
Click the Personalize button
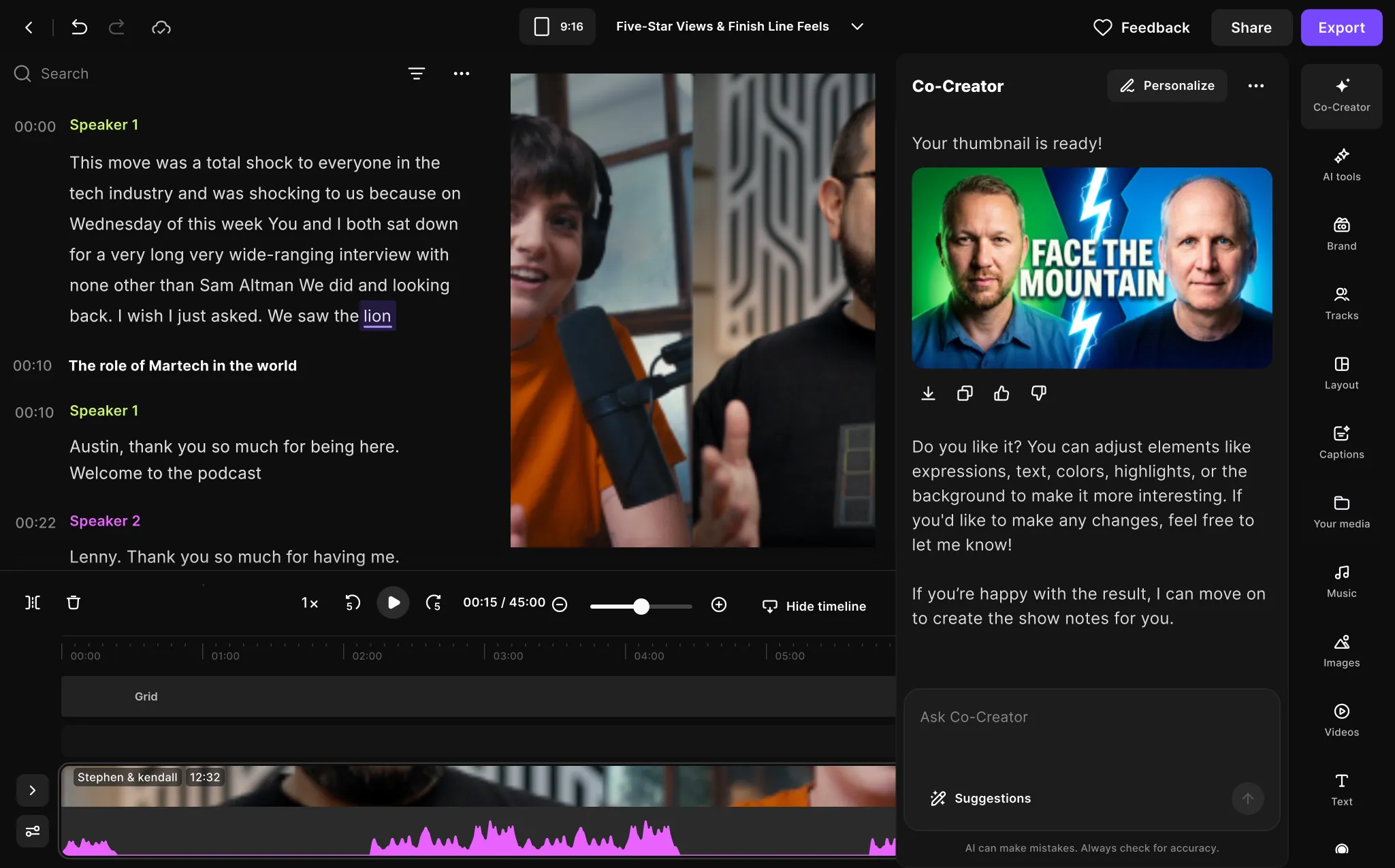[x=1167, y=86]
